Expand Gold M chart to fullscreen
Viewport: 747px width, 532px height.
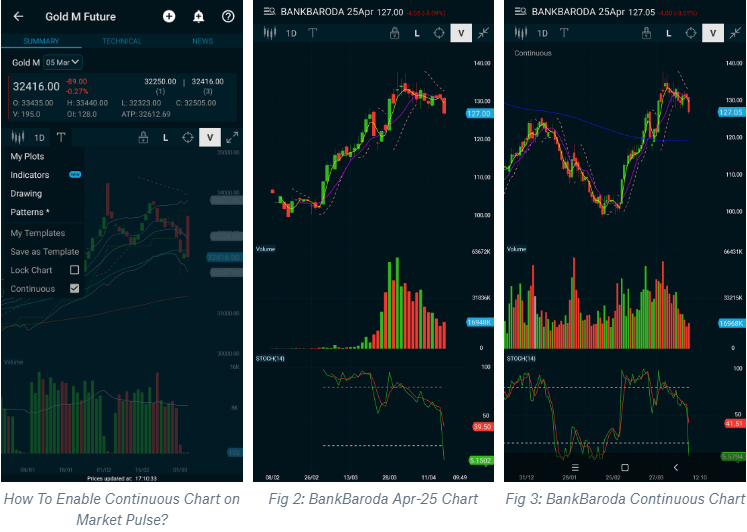coord(232,138)
